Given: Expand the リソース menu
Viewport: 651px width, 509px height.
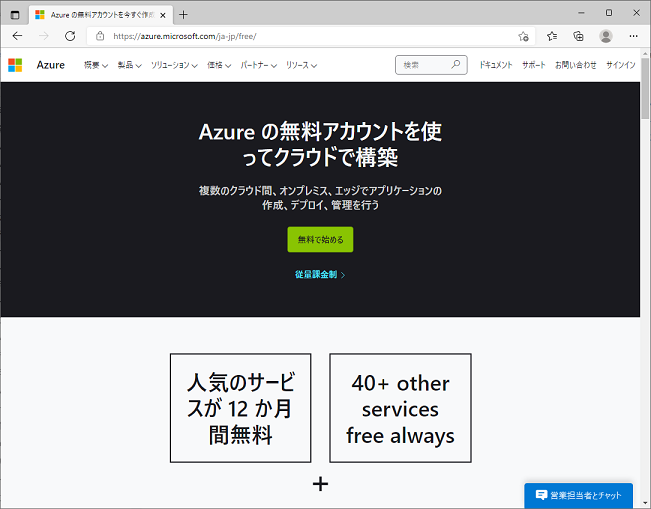Looking at the screenshot, I should point(301,65).
